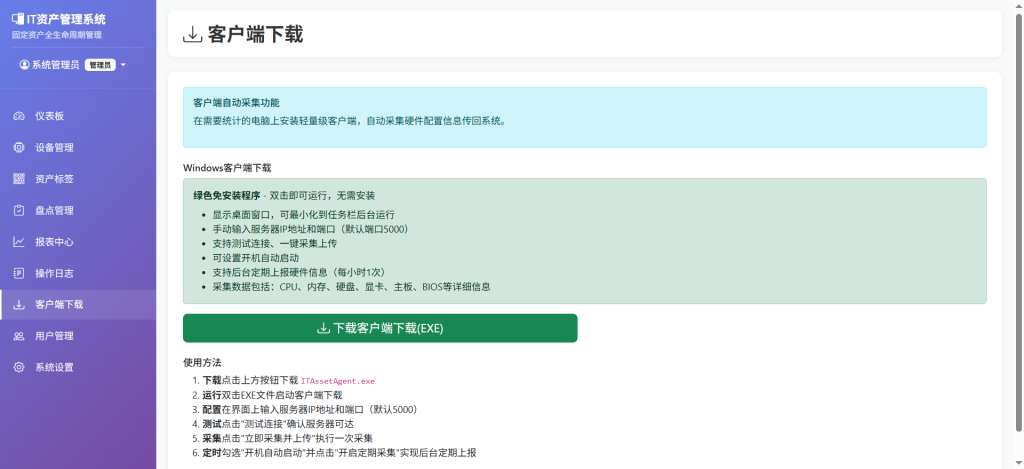Click the line 支持测试连接、一键采集上传
The height and width of the screenshot is (469, 1024).
(274, 243)
